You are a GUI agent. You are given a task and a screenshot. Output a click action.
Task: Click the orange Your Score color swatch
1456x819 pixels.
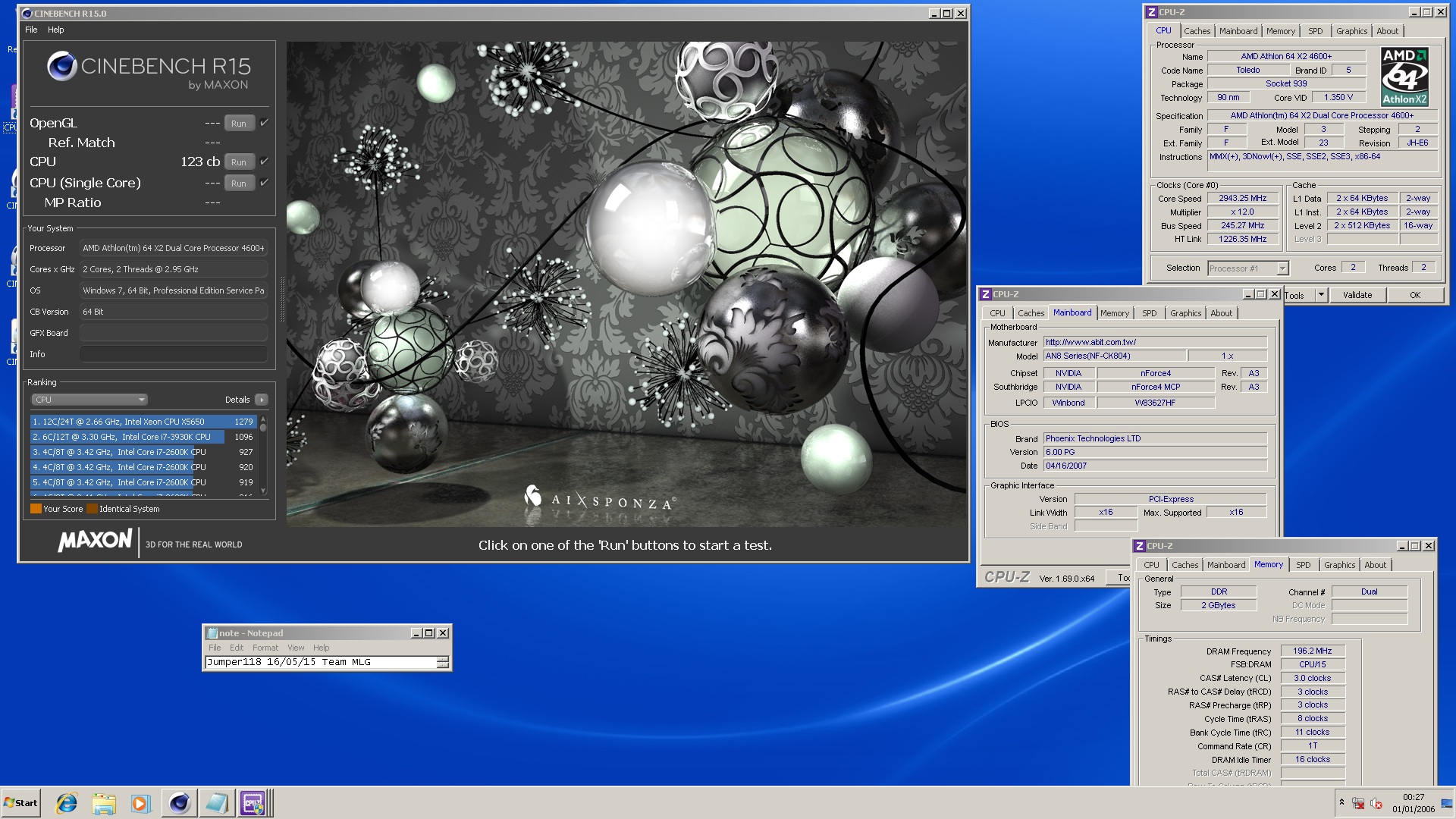(x=36, y=509)
